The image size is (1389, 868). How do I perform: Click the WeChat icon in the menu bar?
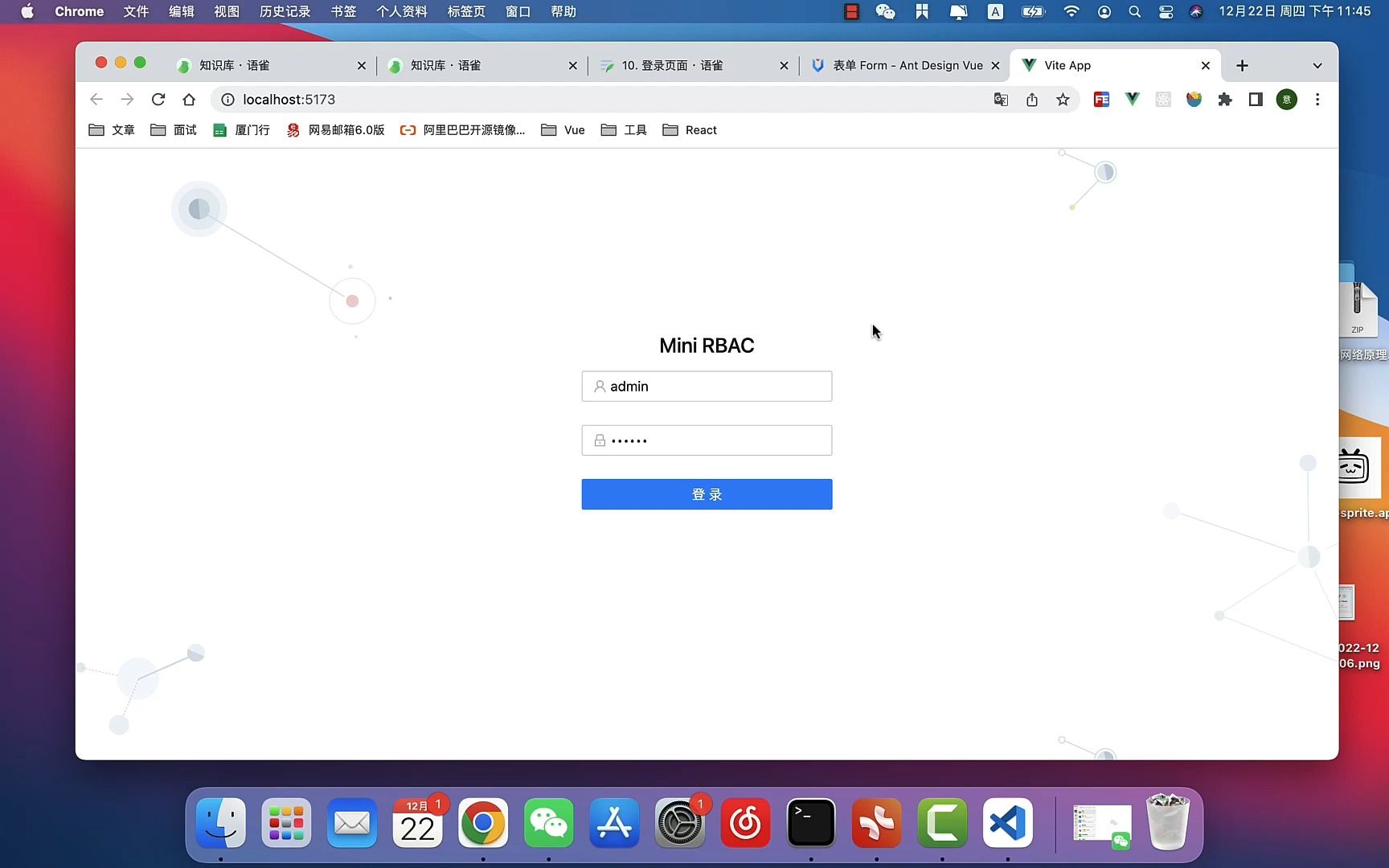point(884,11)
